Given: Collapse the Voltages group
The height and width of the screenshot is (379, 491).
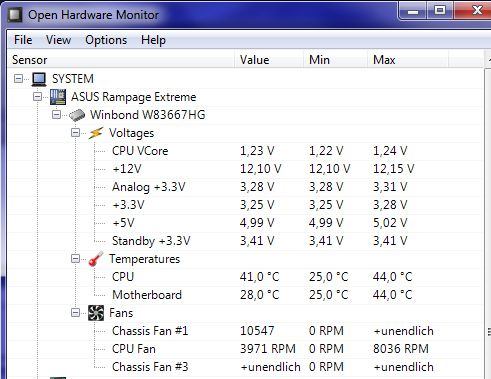Looking at the screenshot, I should click(76, 133).
